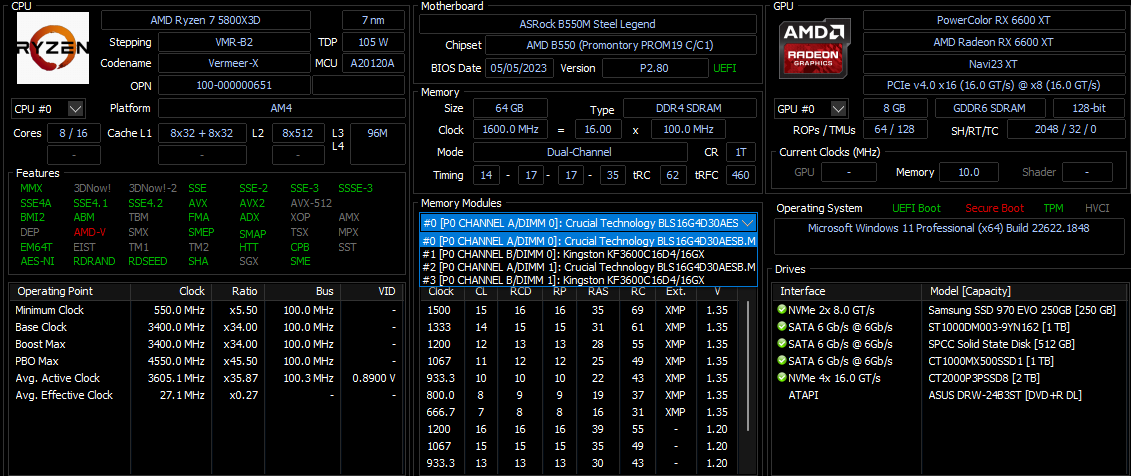This screenshot has height=476, width=1131.
Task: Select module #3 Kingston CHANNEL B/DIMM 1
Action: 588,280
